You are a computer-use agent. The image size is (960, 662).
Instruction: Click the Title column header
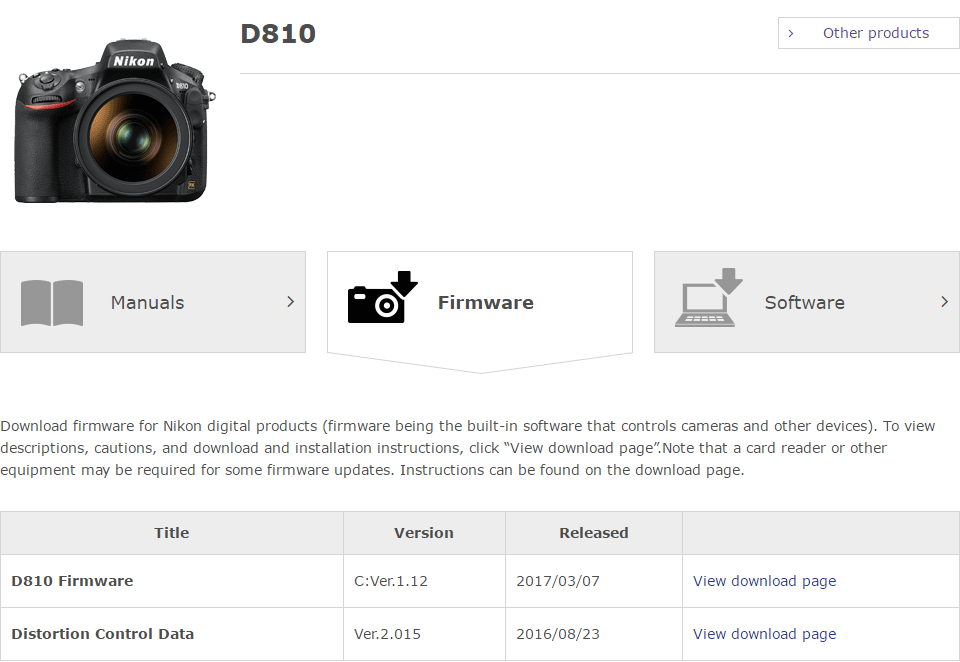171,533
